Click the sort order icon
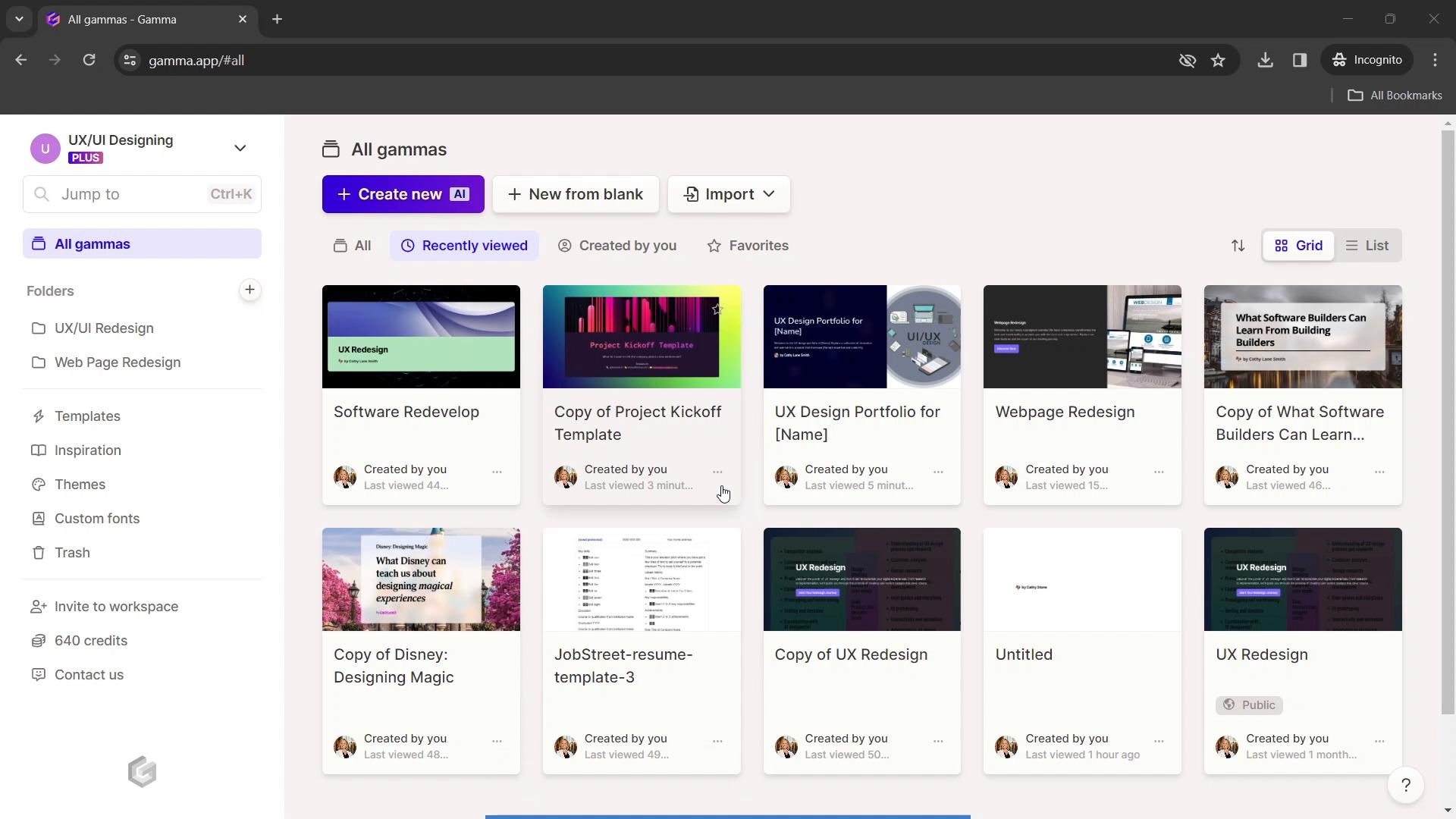The height and width of the screenshot is (819, 1456). (x=1238, y=245)
